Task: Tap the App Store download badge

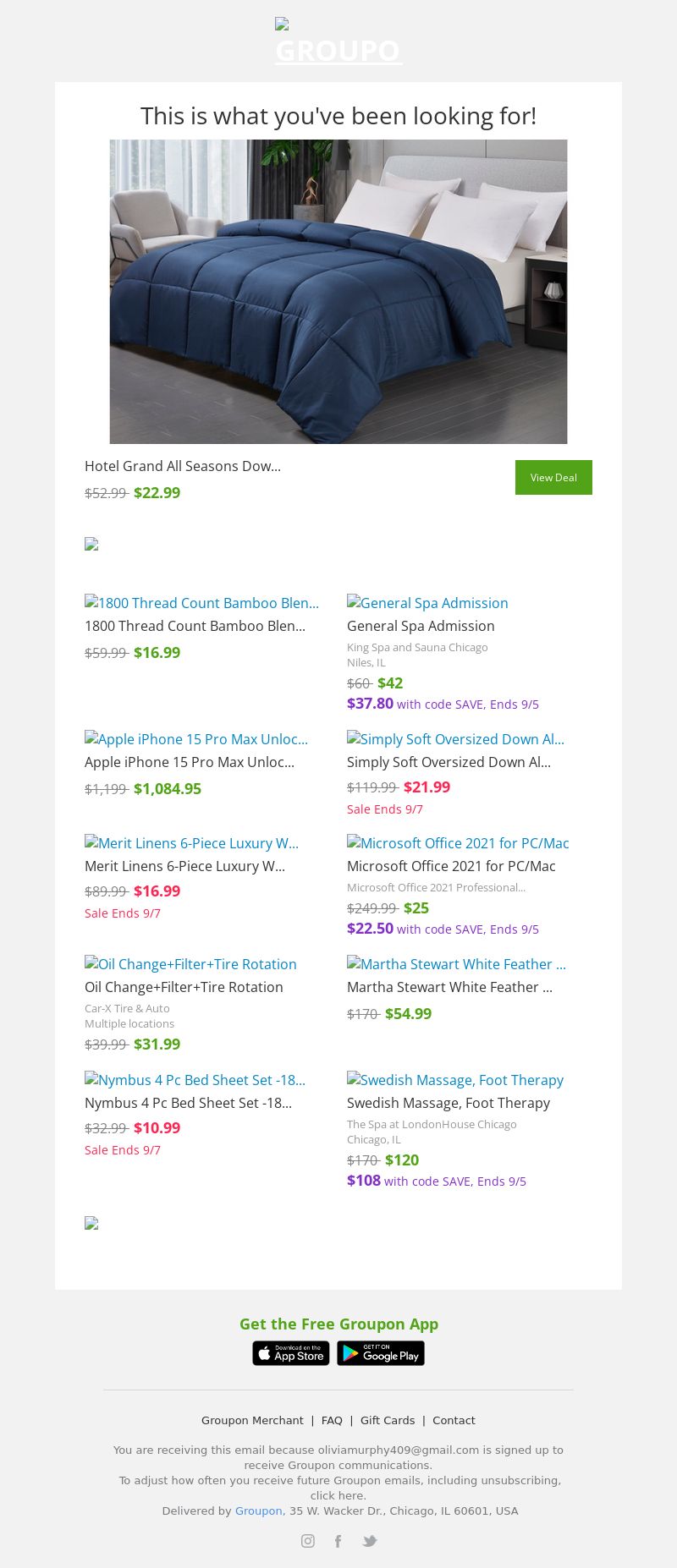Action: pyautogui.click(x=291, y=1353)
